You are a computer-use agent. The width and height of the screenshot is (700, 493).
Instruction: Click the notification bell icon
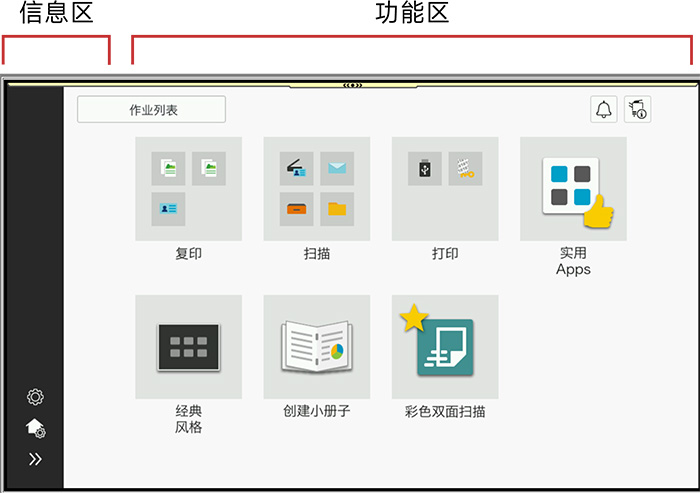click(x=603, y=110)
